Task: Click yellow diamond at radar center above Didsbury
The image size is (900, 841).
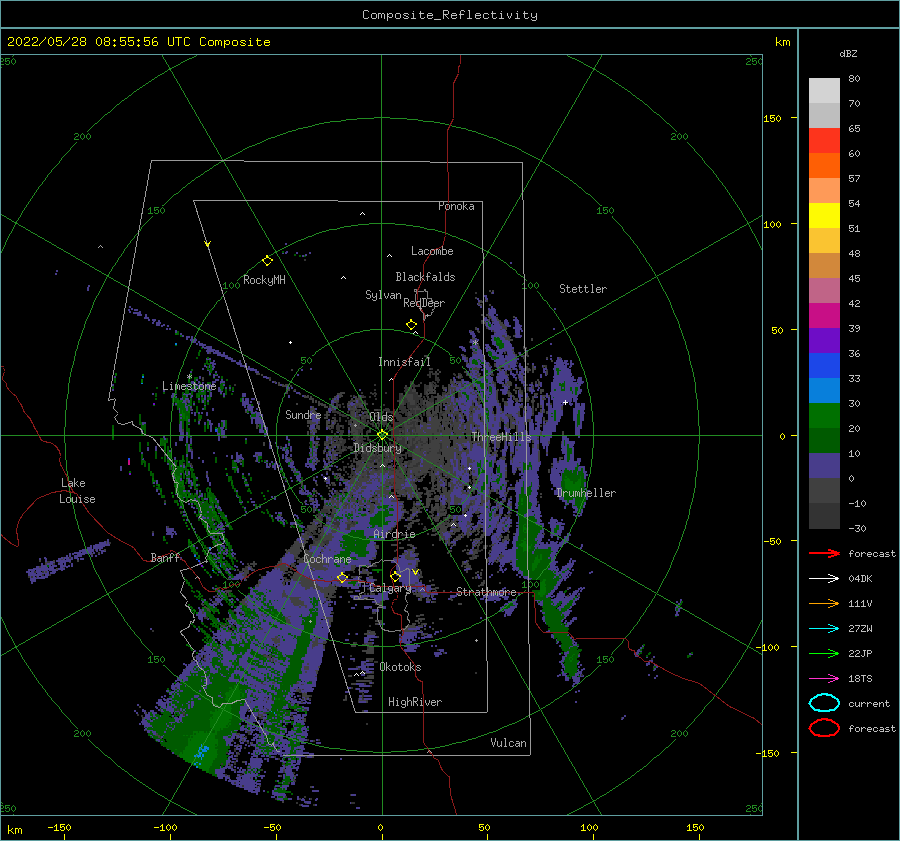Action: pyautogui.click(x=382, y=435)
